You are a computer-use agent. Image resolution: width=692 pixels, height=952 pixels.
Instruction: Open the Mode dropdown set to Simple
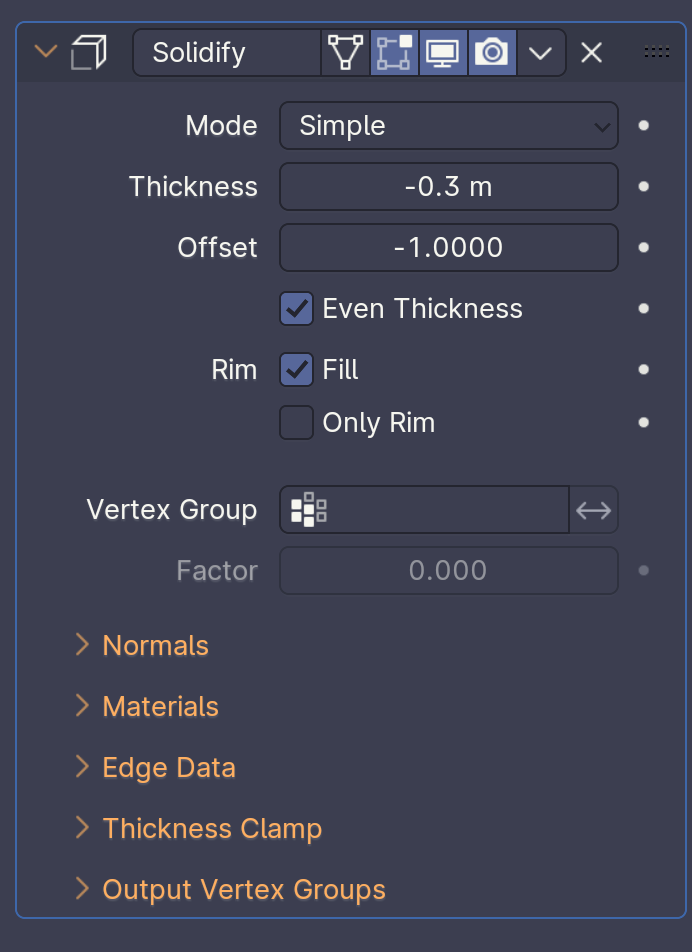[448, 126]
